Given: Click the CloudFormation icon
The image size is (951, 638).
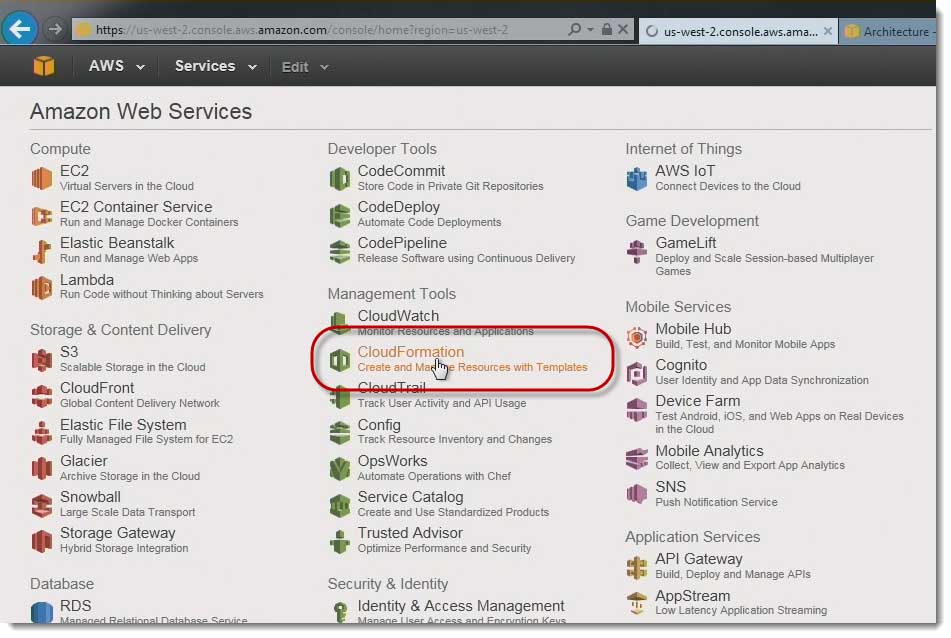Looking at the screenshot, I should 340,360.
